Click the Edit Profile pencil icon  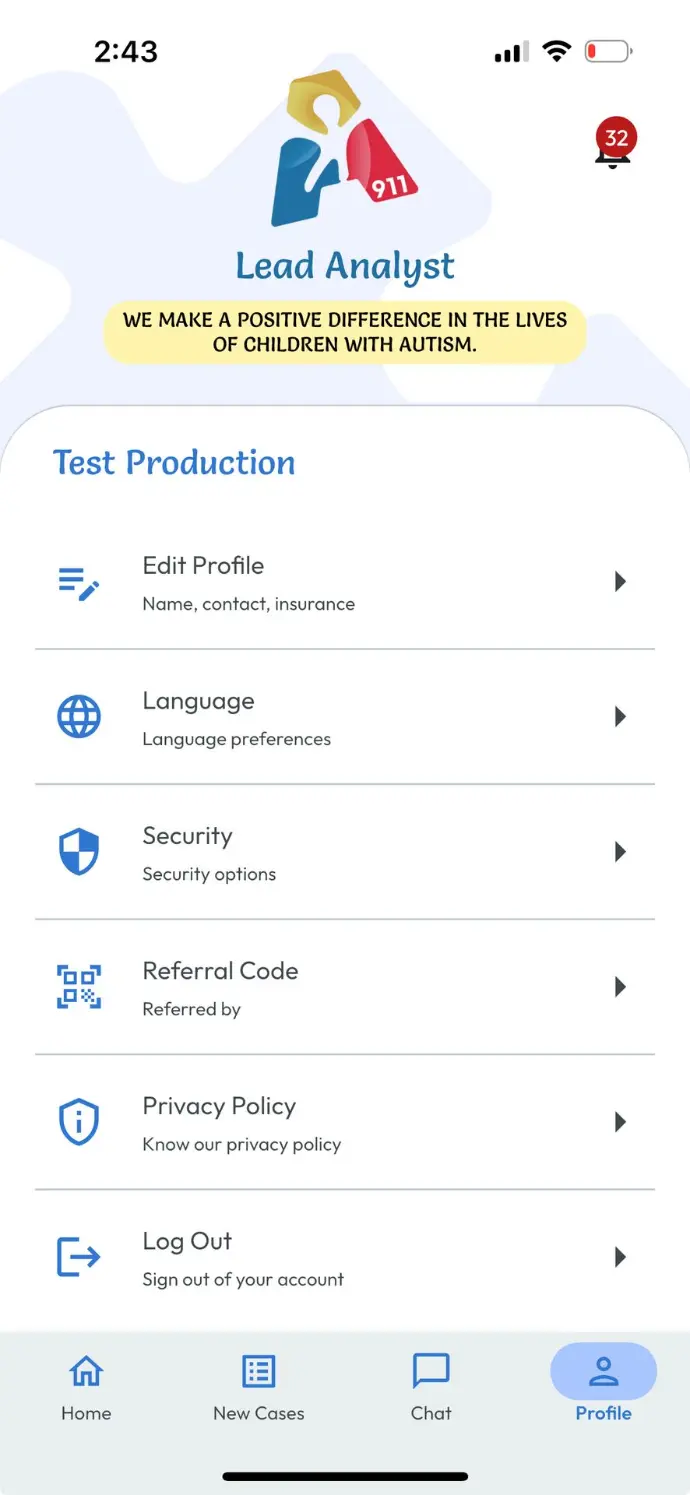pos(79,583)
